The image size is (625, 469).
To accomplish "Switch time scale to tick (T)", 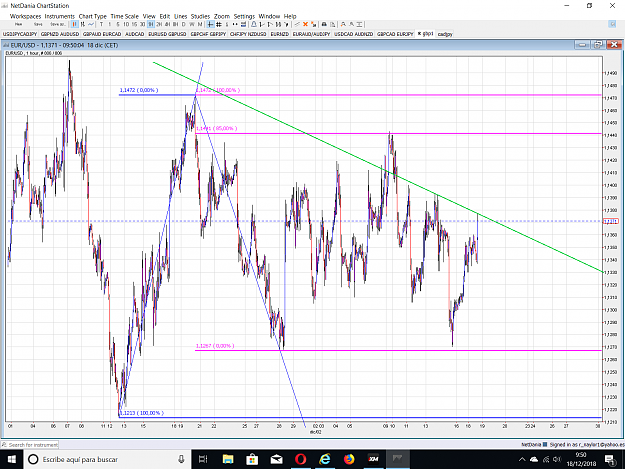I will click(101, 24).
